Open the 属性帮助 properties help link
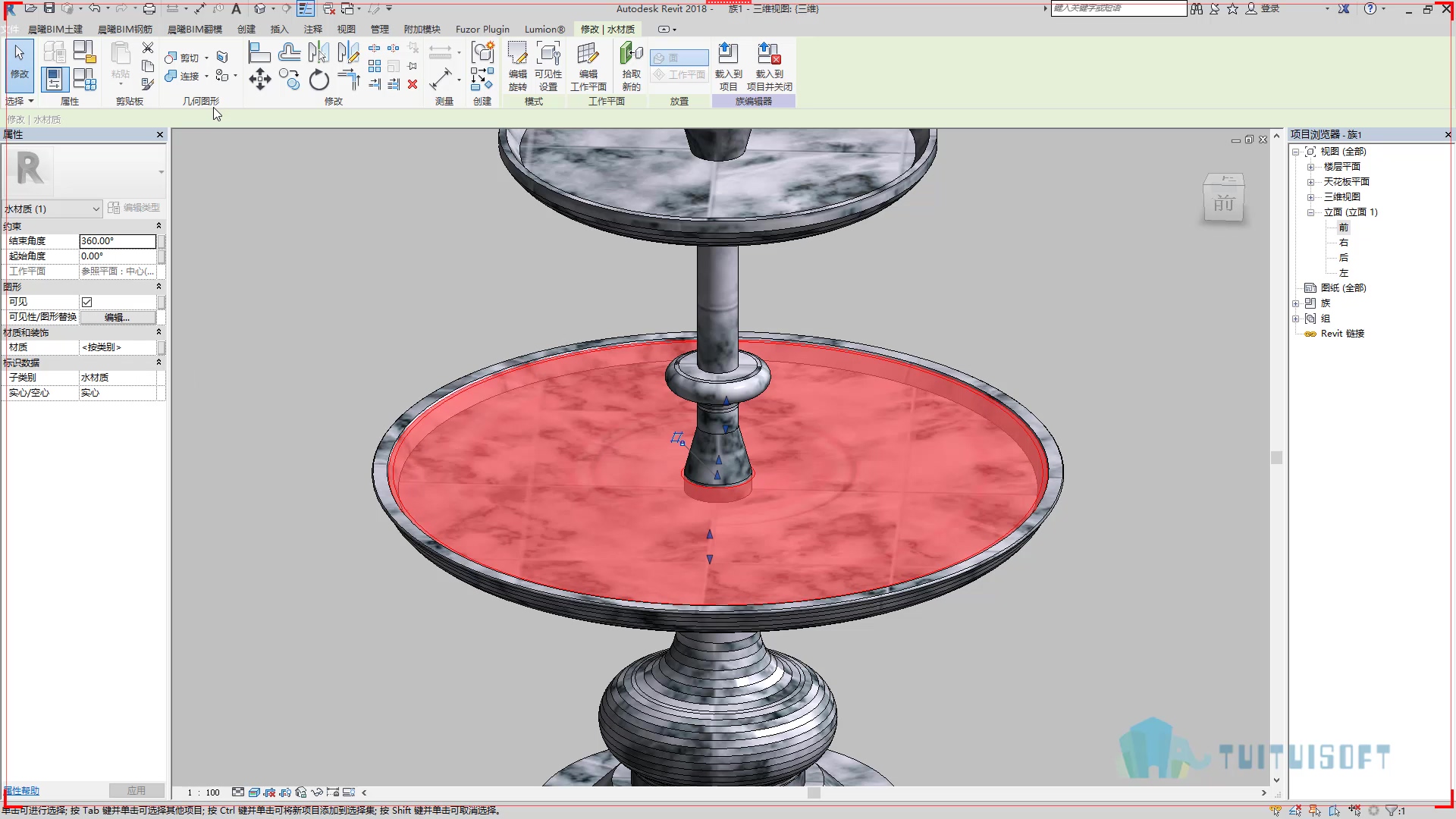This screenshot has height=819, width=1456. (x=21, y=791)
